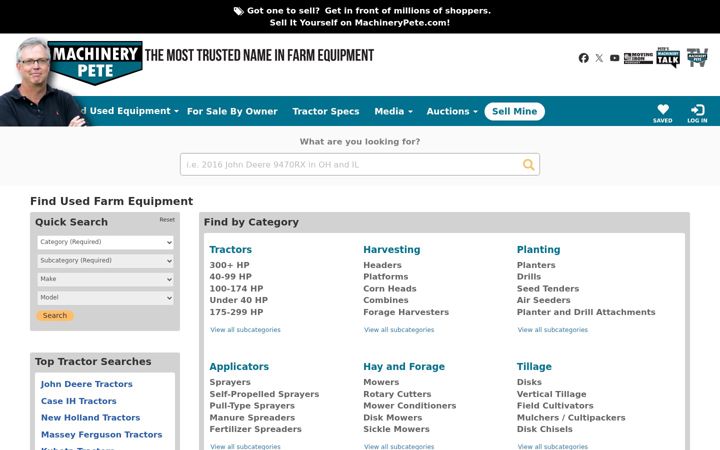Open Corn Heads subcategory
Screen dimensions: 720x450
pyautogui.click(x=390, y=288)
